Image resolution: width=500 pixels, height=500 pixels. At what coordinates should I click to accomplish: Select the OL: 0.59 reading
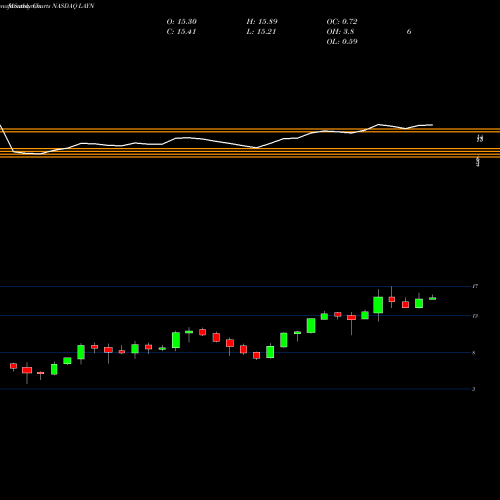(x=342, y=42)
